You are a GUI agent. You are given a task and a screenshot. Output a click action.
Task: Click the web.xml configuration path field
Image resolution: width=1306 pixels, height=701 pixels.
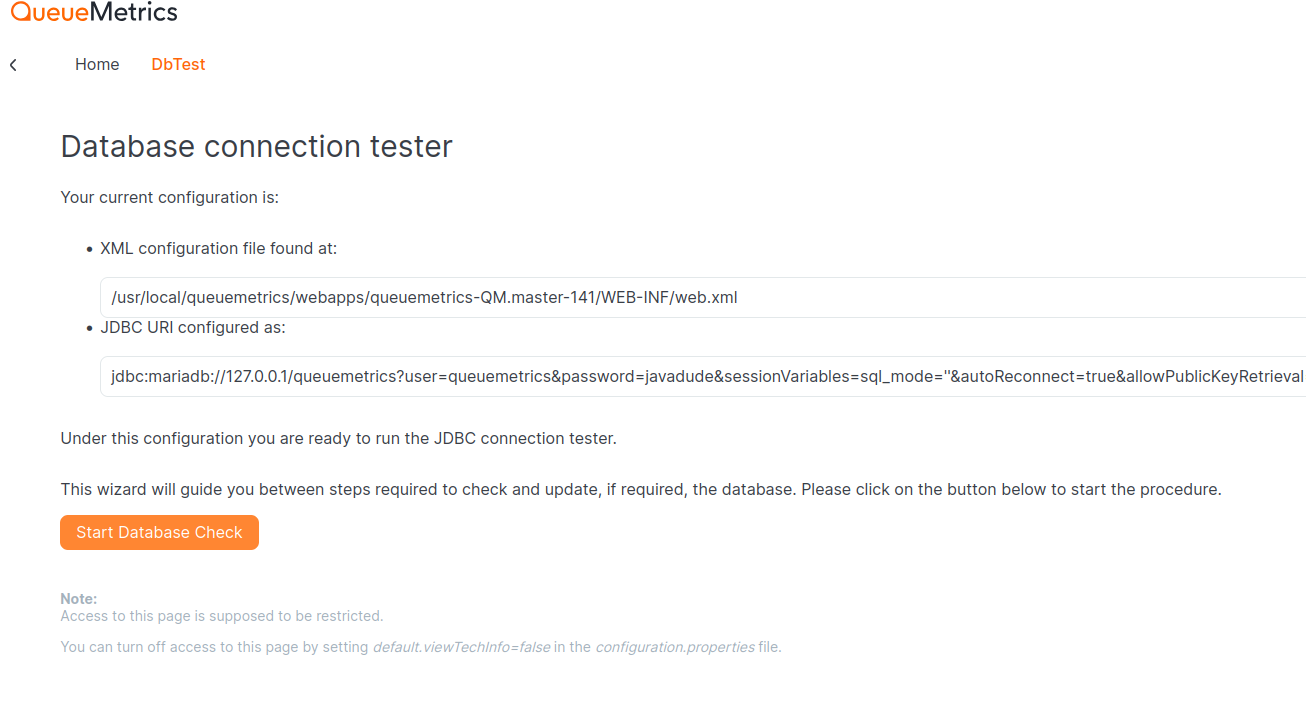[x=700, y=297]
